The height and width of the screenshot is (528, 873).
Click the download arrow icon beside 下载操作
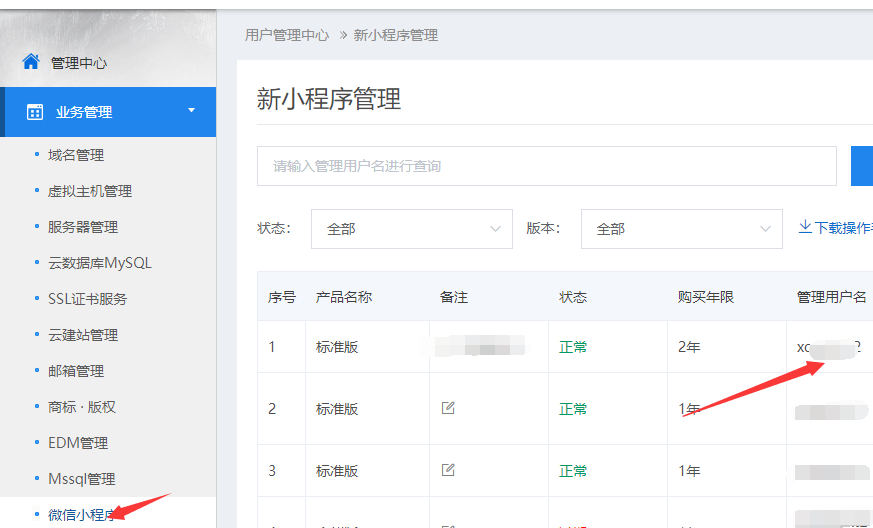tap(805, 228)
